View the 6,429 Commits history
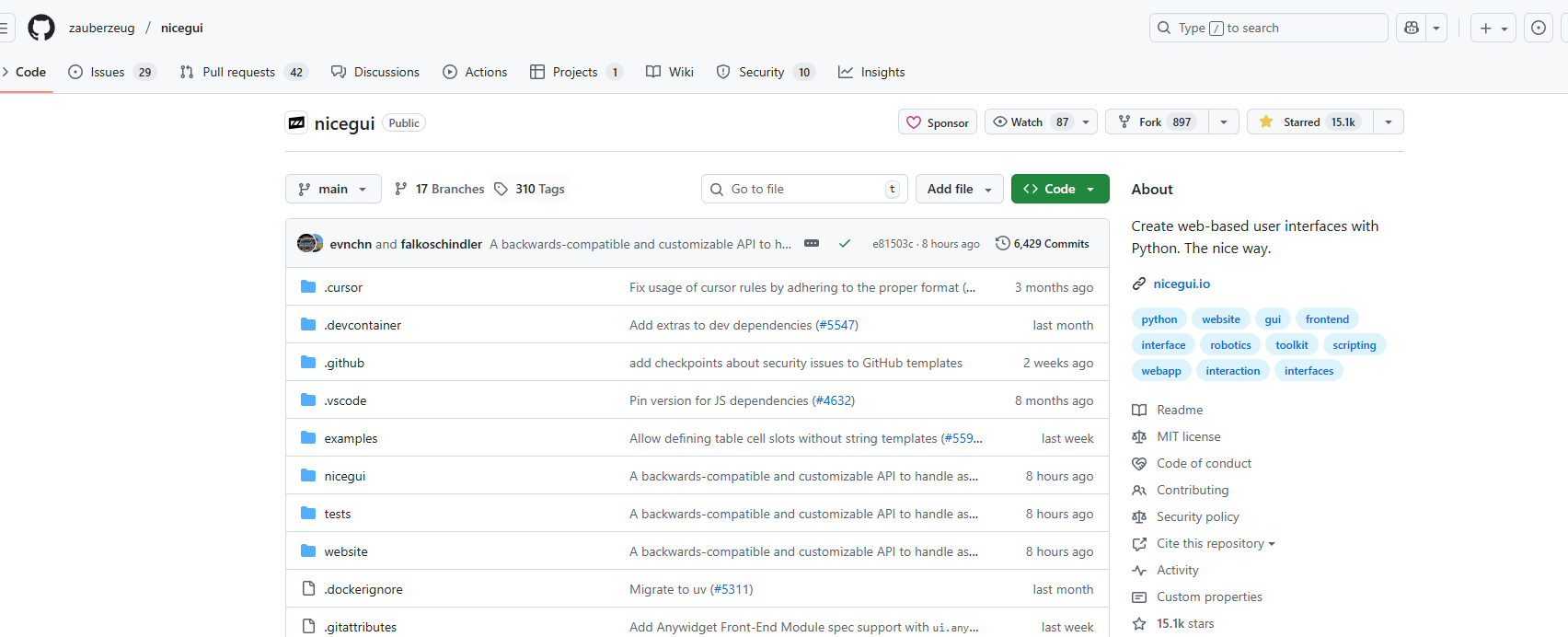 tap(1043, 244)
